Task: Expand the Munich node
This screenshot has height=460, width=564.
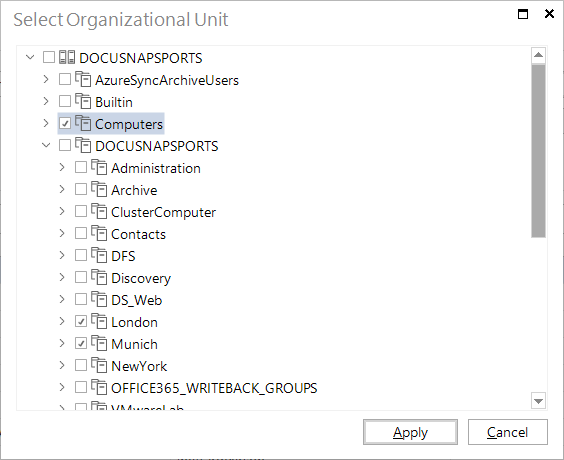Action: click(x=62, y=343)
